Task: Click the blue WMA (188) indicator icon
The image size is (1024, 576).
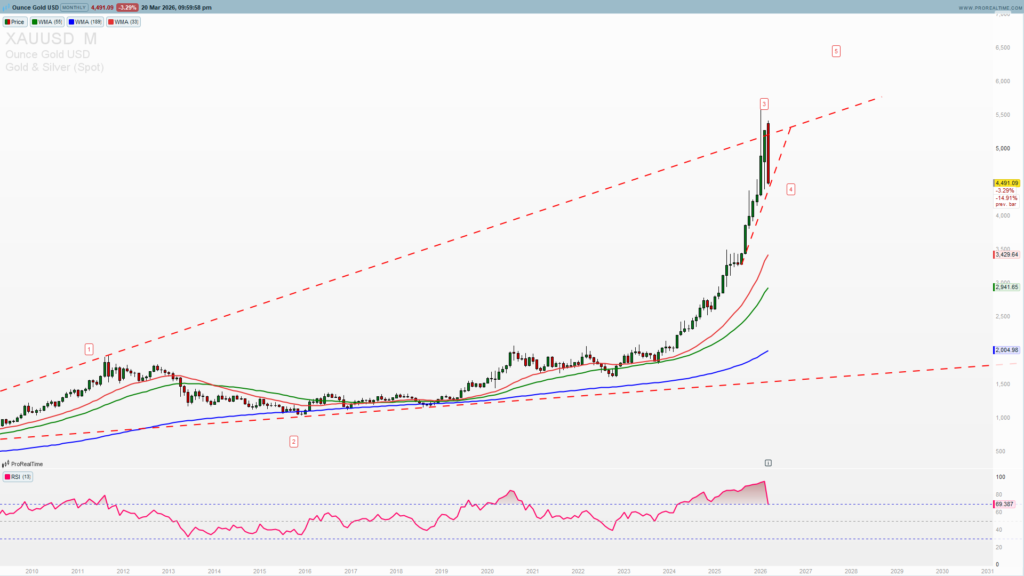Action: (x=70, y=21)
